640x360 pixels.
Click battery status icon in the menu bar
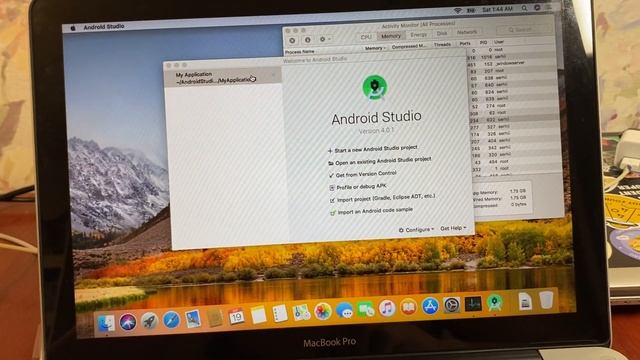471,10
